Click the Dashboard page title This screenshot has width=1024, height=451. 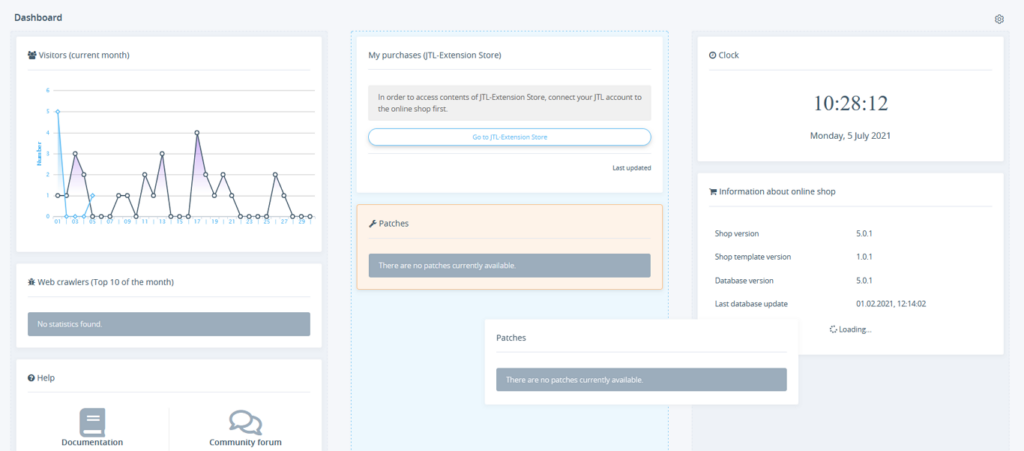pyautogui.click(x=39, y=18)
